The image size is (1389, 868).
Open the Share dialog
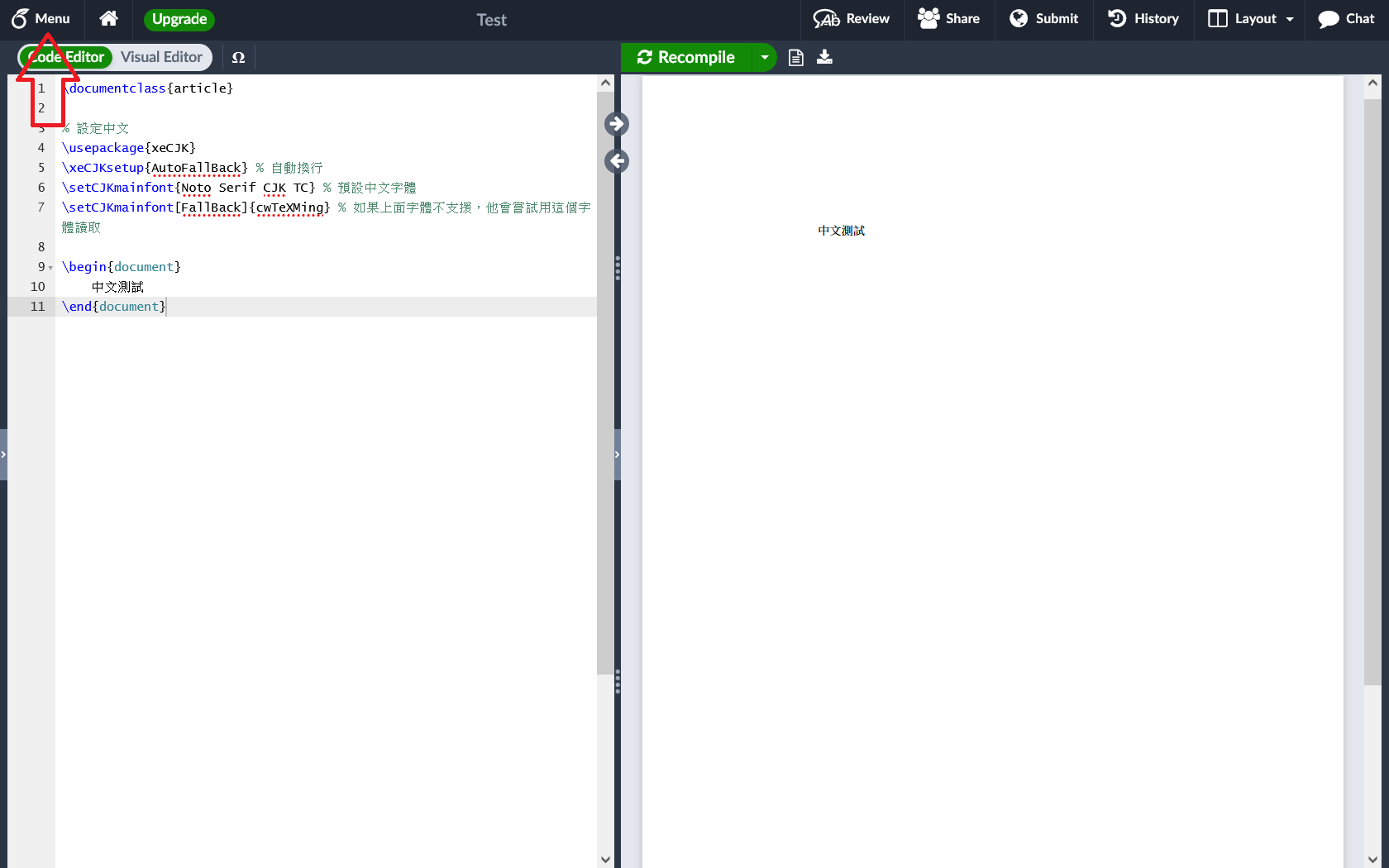coord(948,18)
